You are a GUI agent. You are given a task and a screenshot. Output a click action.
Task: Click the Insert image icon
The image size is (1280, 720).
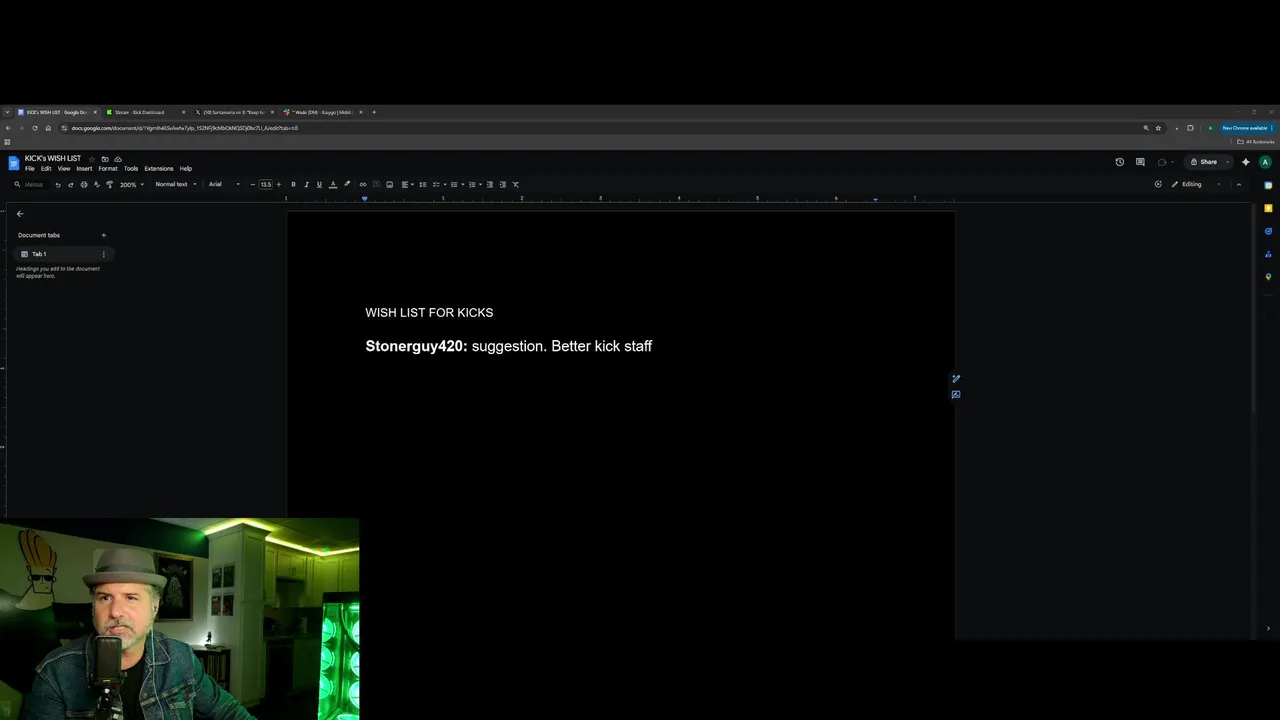tap(389, 184)
